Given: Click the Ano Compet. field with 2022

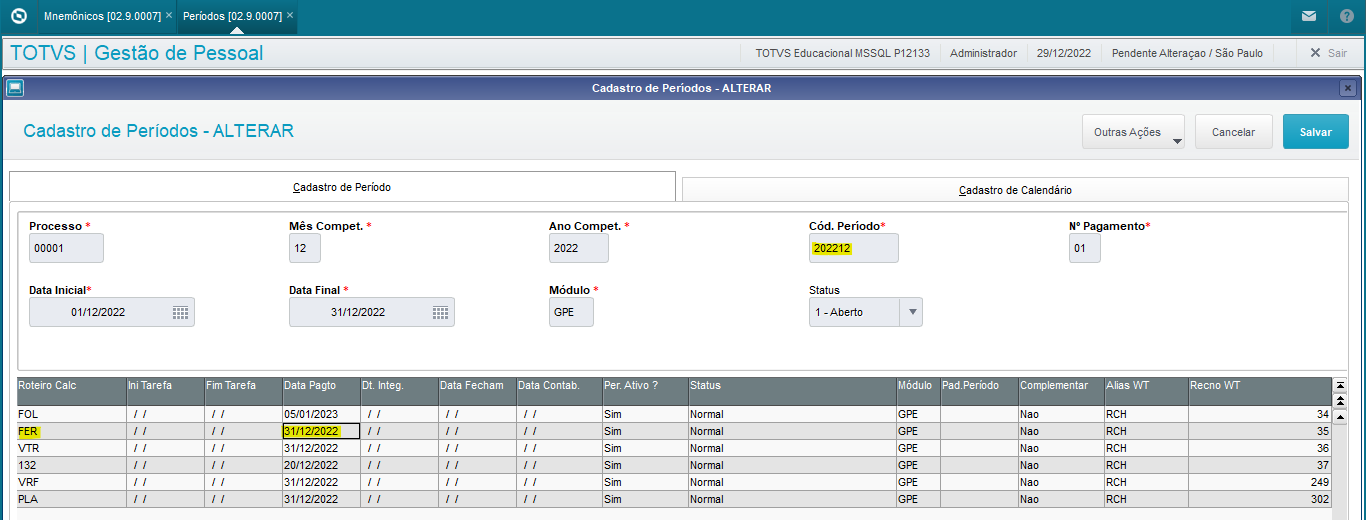Looking at the screenshot, I should 579,248.
